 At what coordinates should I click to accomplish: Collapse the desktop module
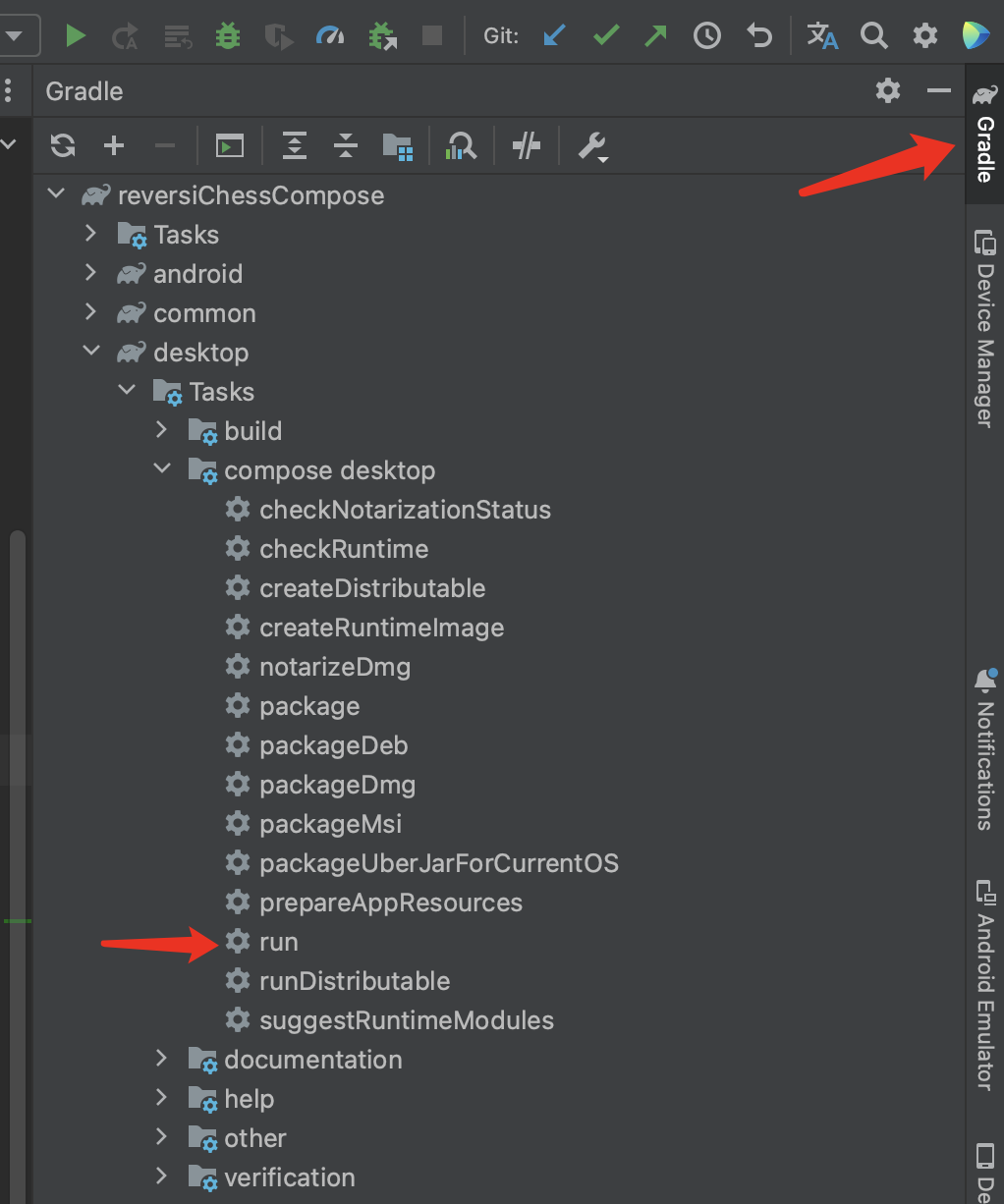click(x=91, y=352)
